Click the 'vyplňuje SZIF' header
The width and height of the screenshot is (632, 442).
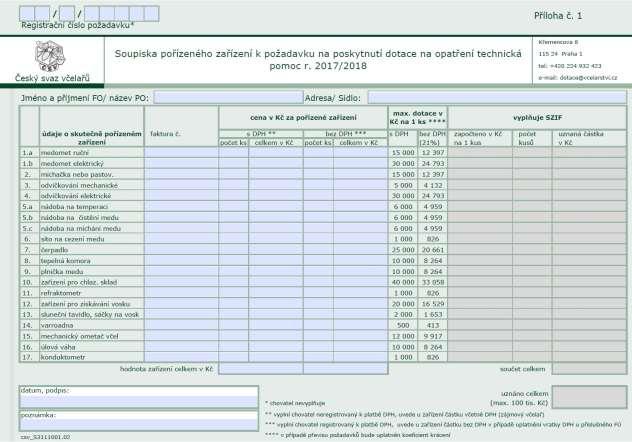[537, 118]
